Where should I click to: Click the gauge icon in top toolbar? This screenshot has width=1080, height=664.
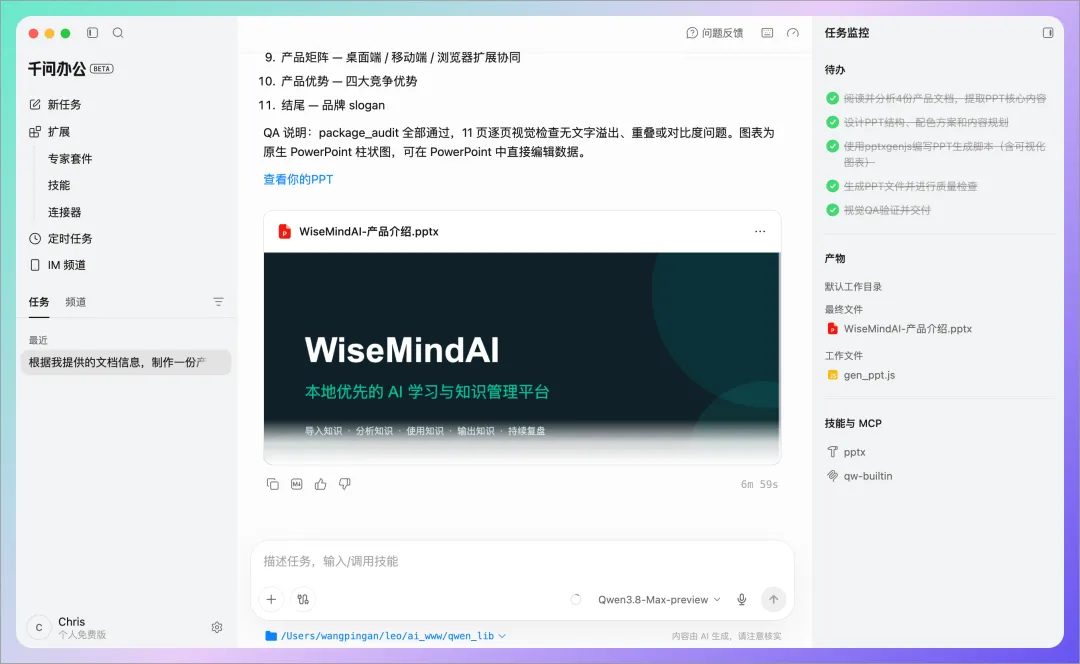(793, 33)
